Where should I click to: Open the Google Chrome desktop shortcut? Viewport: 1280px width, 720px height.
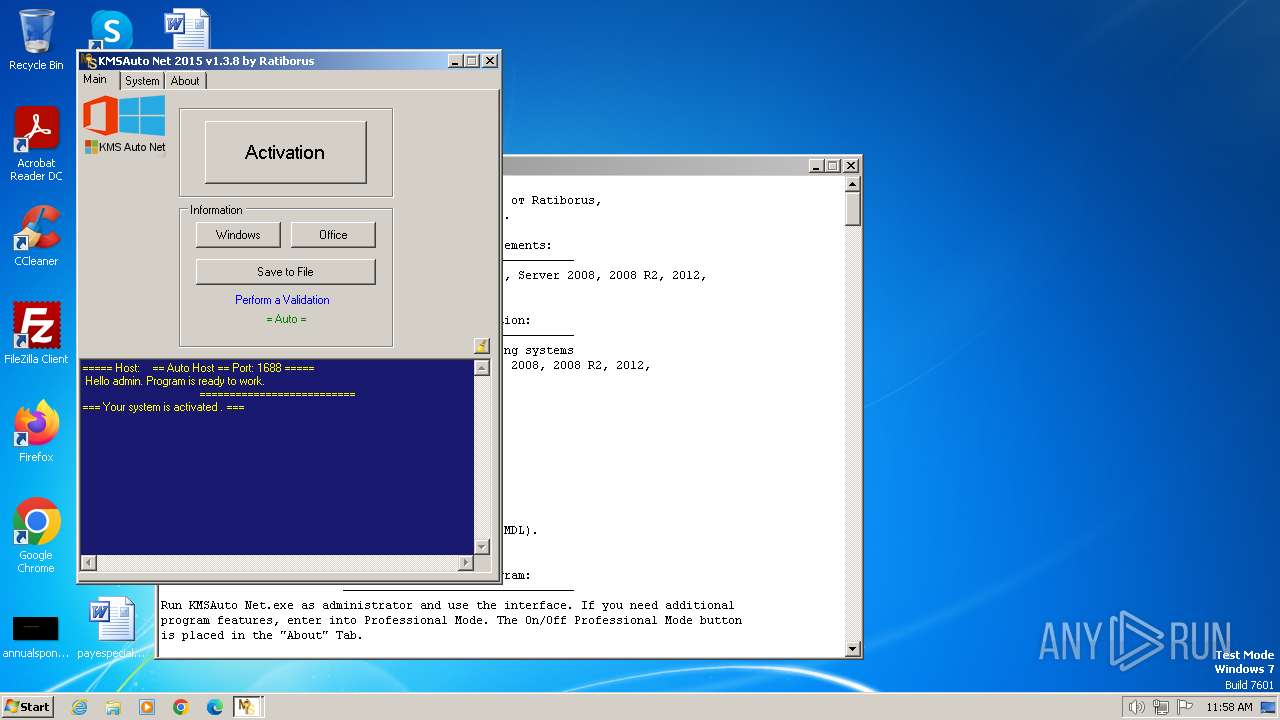coord(36,536)
